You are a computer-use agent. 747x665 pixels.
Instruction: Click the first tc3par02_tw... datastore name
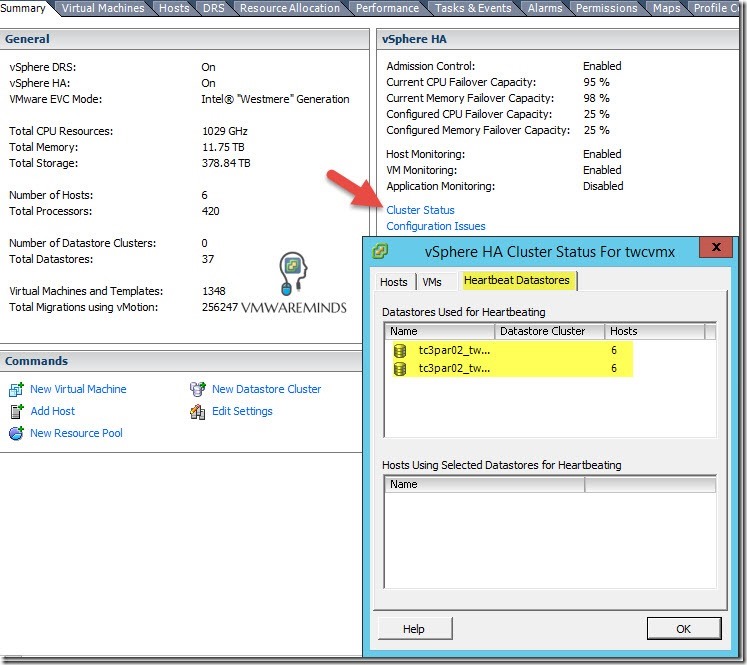[454, 351]
